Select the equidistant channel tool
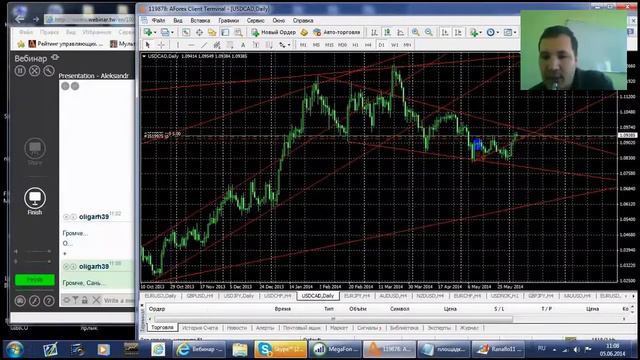 click(x=217, y=44)
